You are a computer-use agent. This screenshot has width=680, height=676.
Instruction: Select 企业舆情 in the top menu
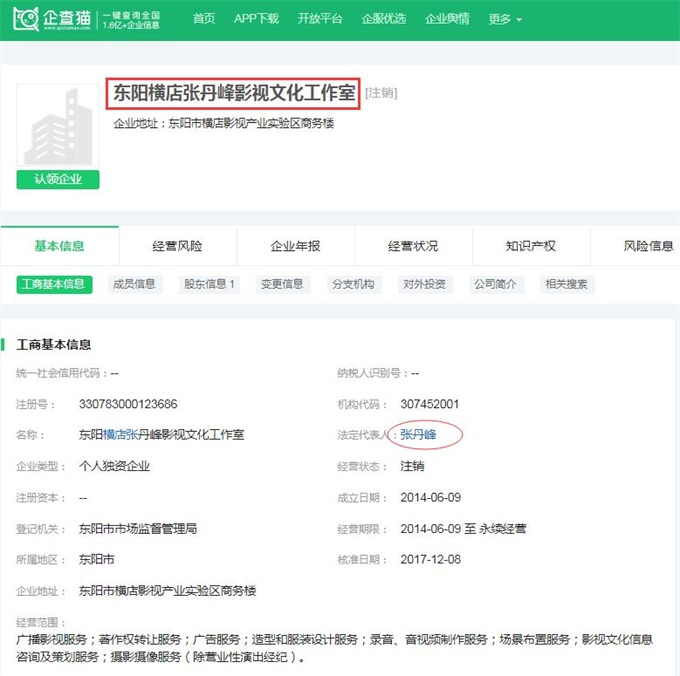[x=447, y=19]
